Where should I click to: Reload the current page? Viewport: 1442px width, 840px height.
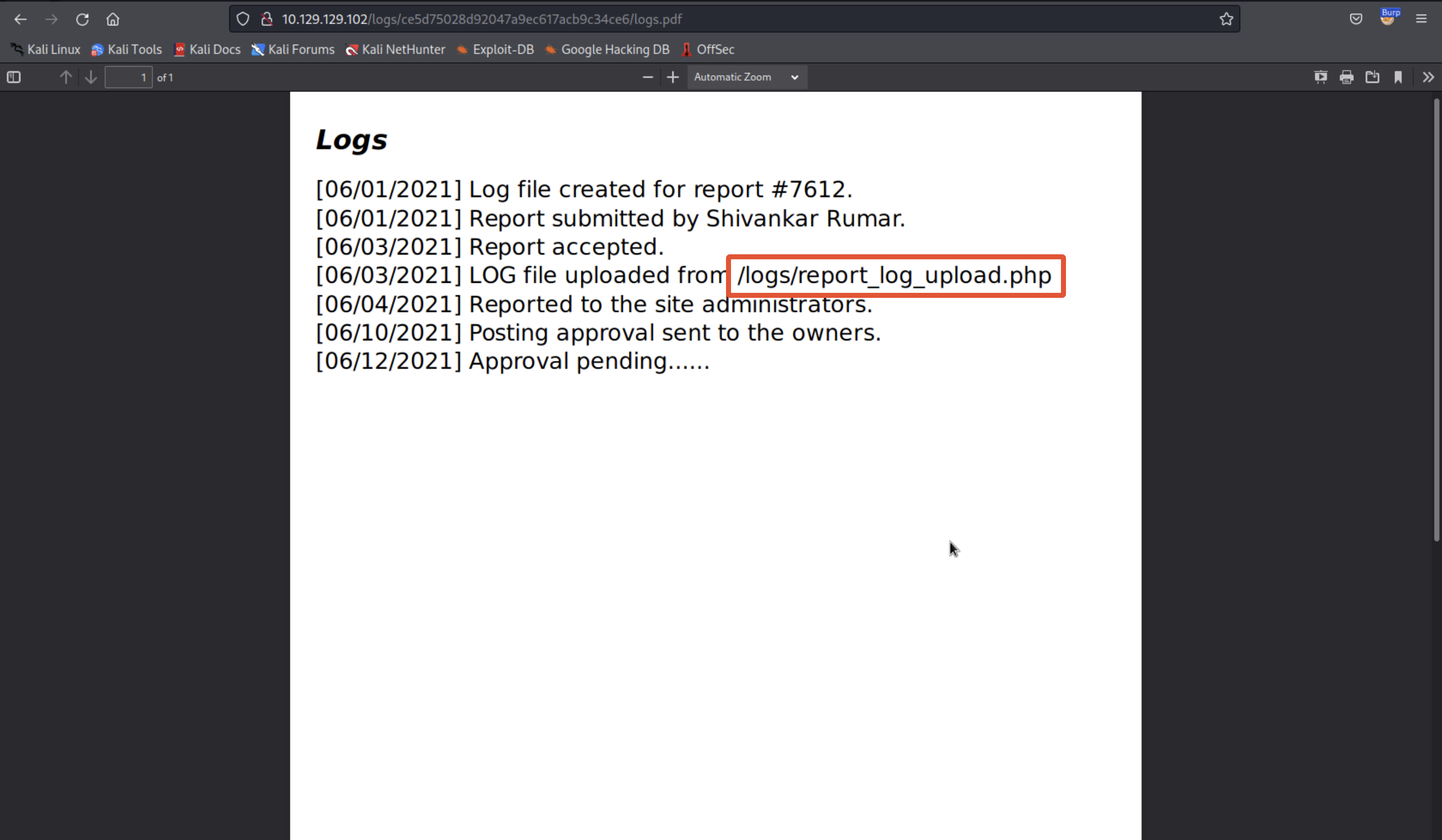83,20
